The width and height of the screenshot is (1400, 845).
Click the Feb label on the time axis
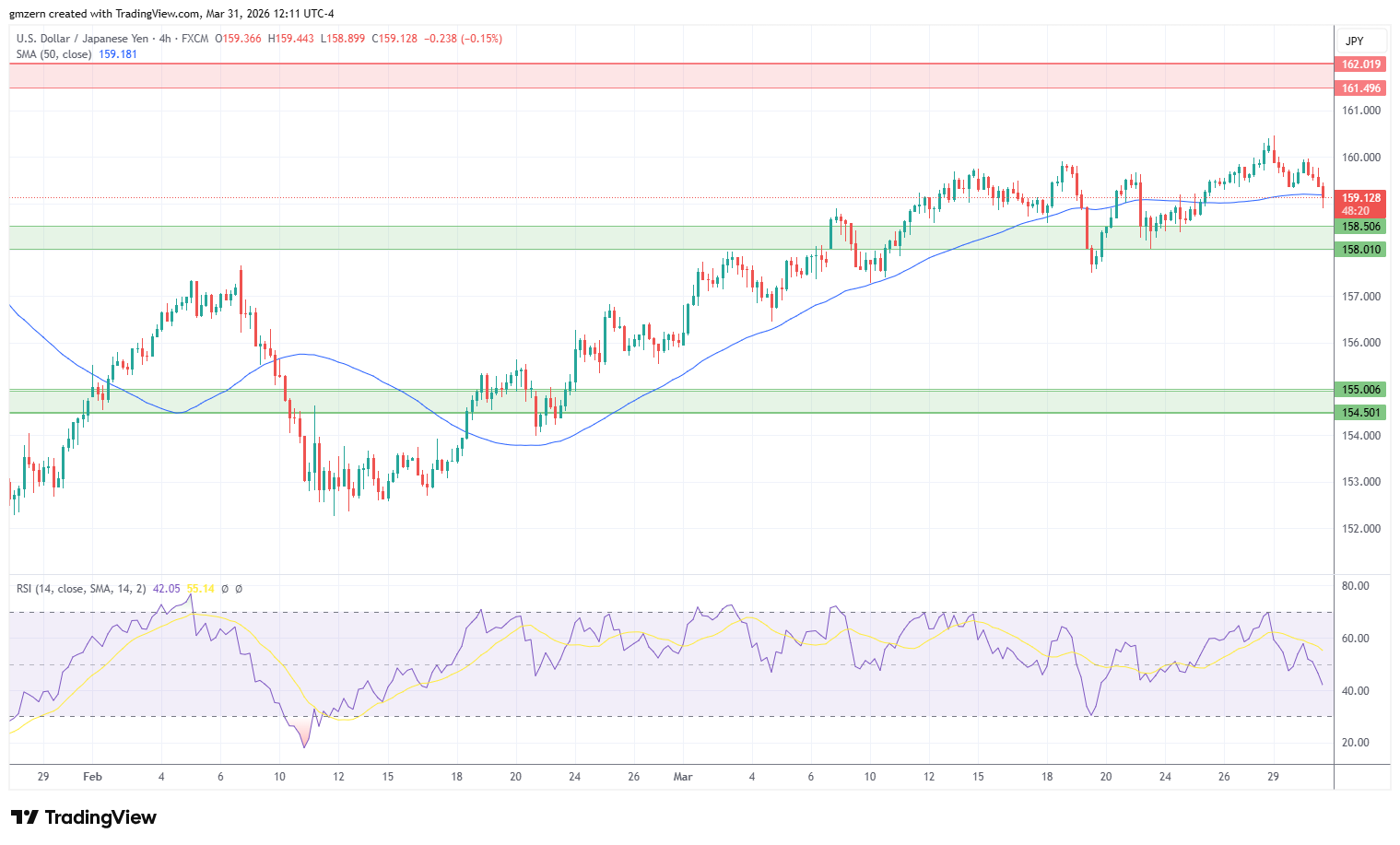point(92,777)
